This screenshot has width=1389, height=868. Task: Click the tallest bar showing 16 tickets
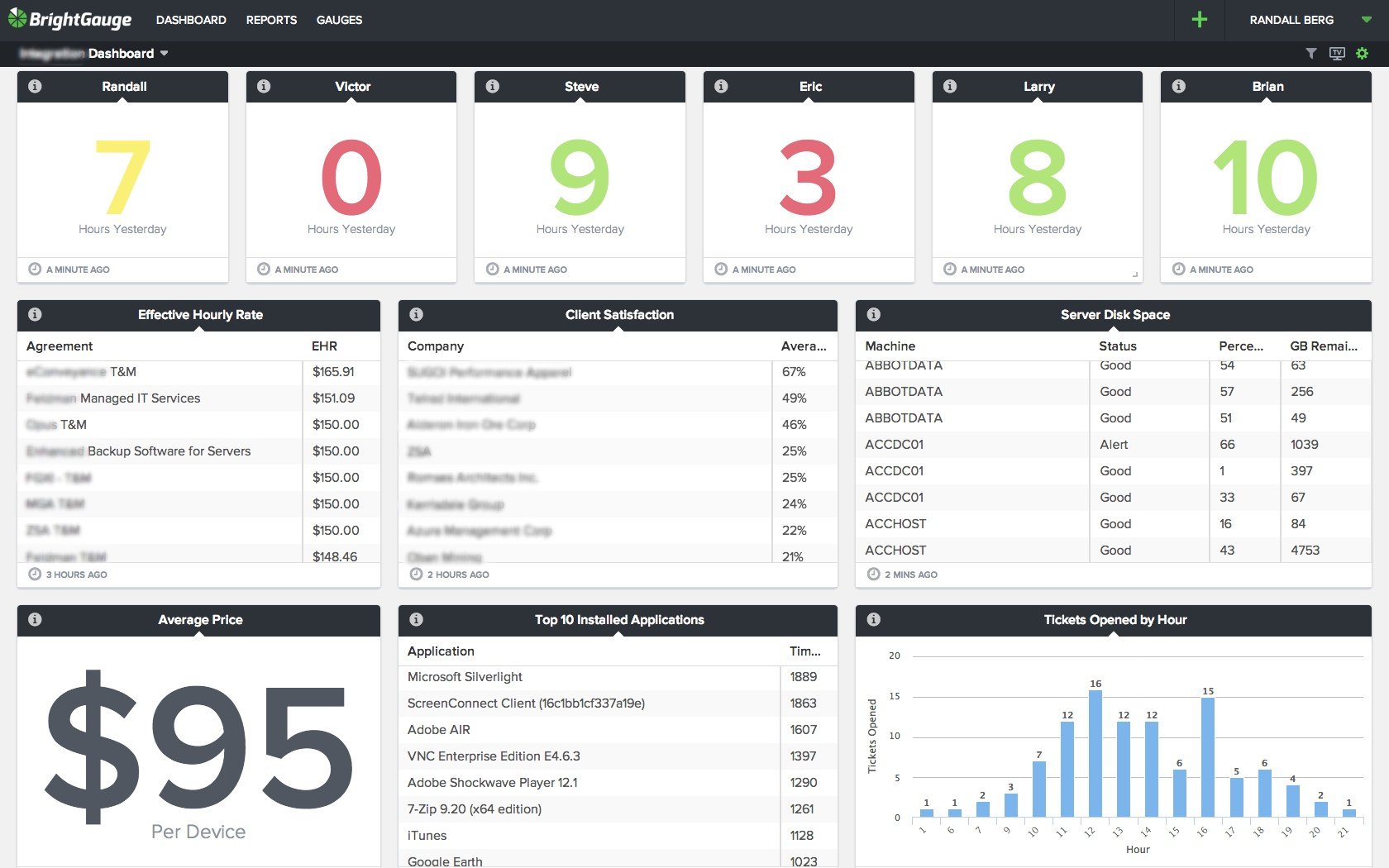1095,752
